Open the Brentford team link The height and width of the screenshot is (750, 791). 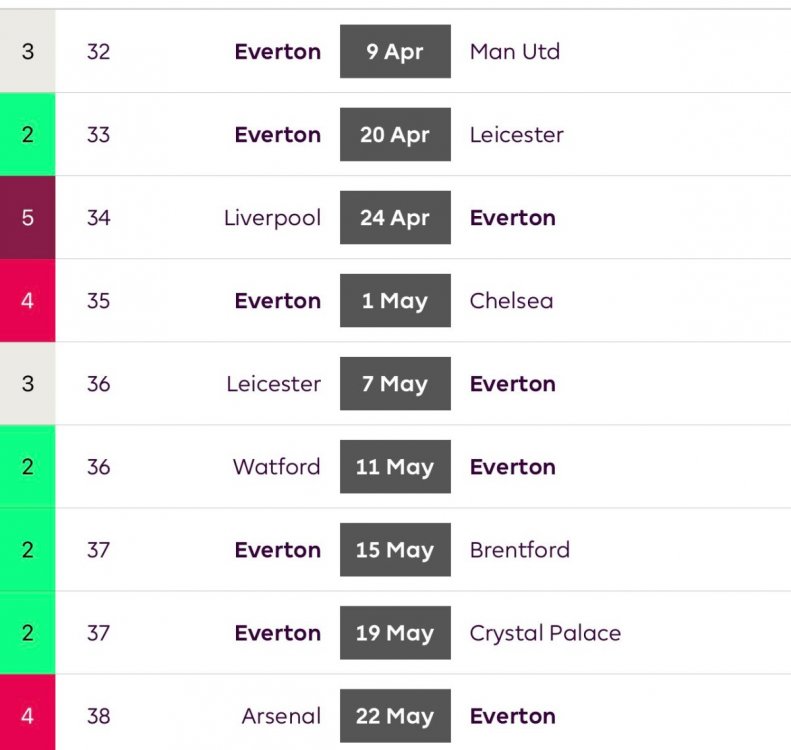click(519, 550)
